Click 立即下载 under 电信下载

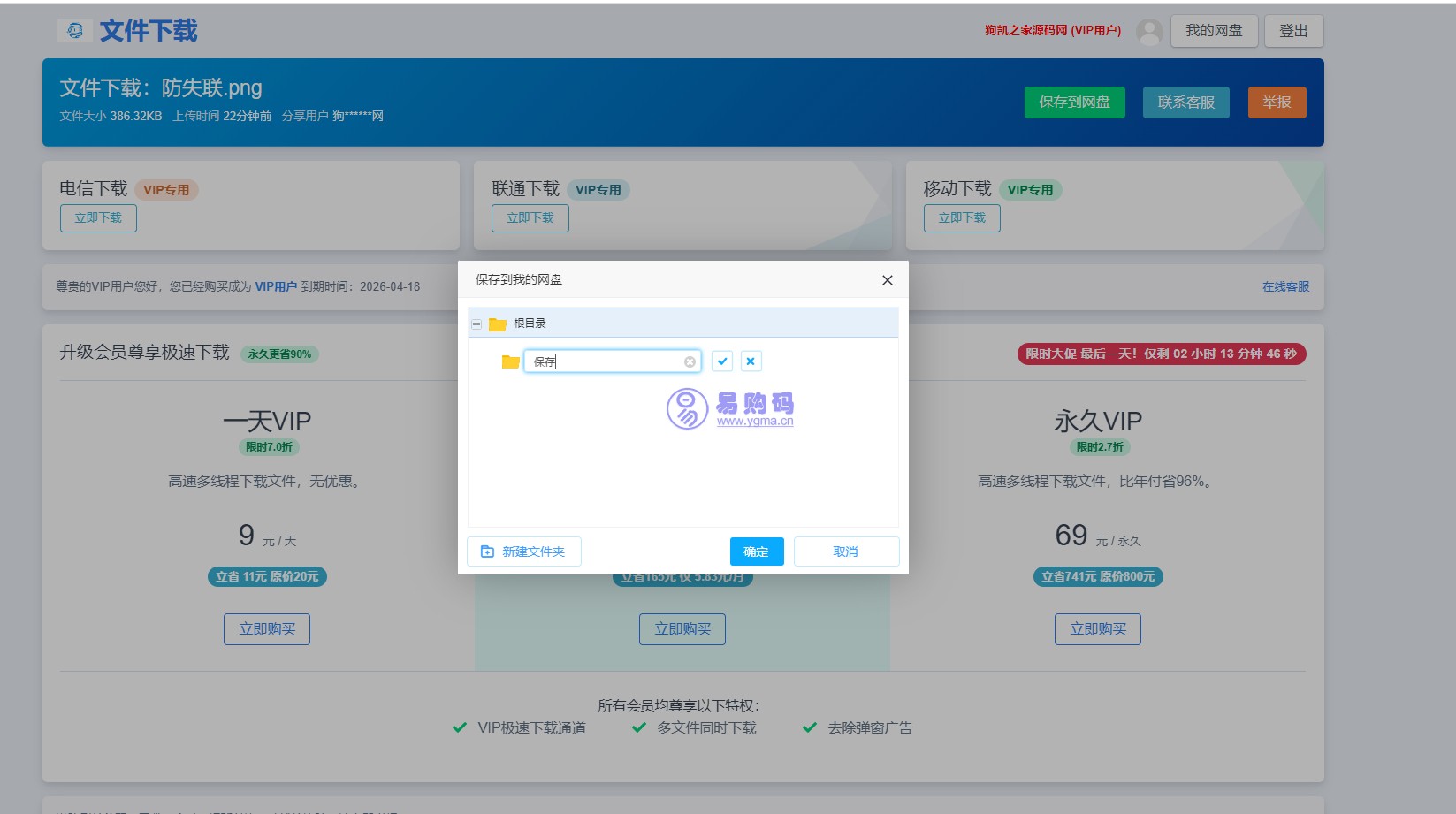(97, 217)
